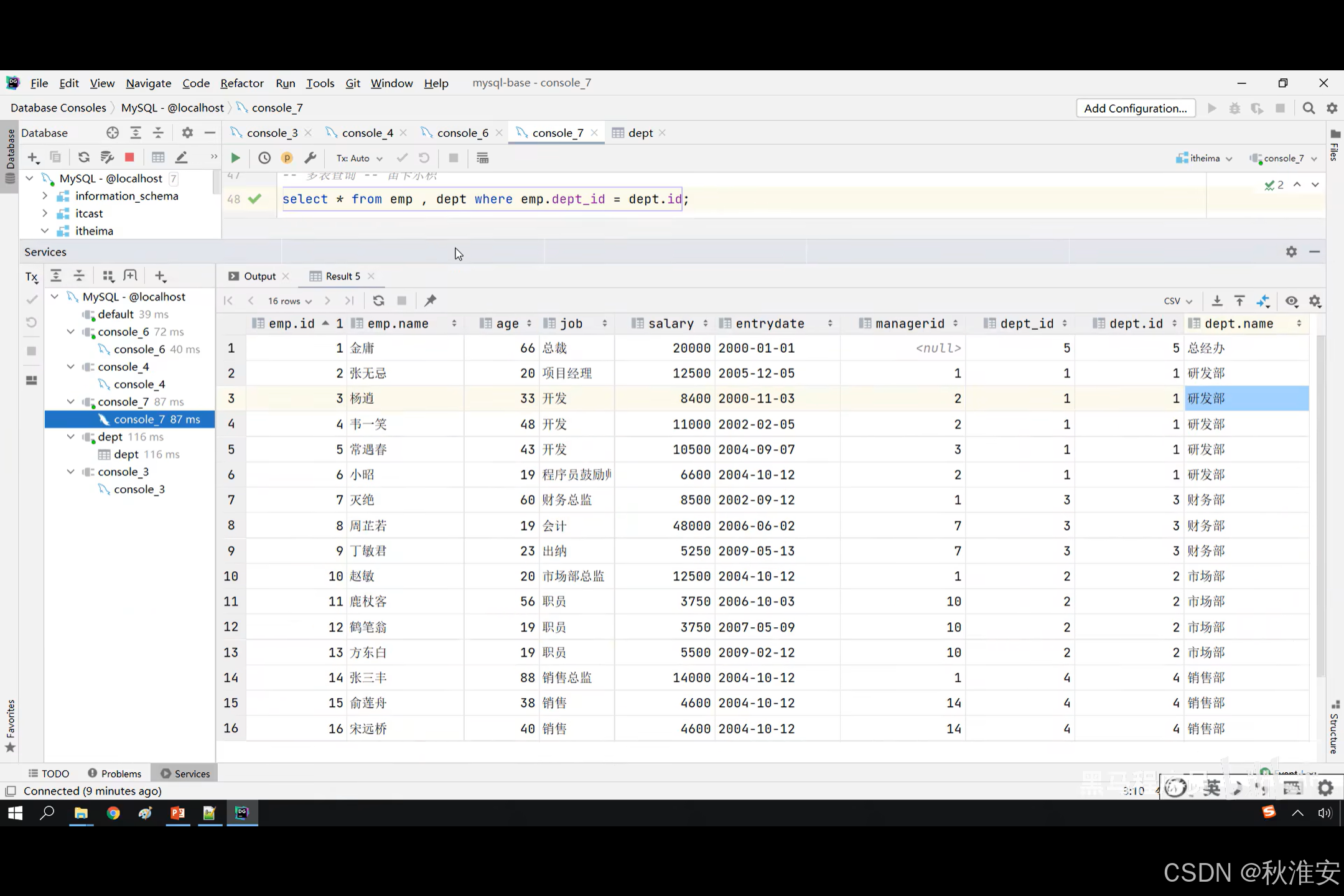The image size is (1344, 896).
Task: Export result data with download icon
Action: point(1217,301)
